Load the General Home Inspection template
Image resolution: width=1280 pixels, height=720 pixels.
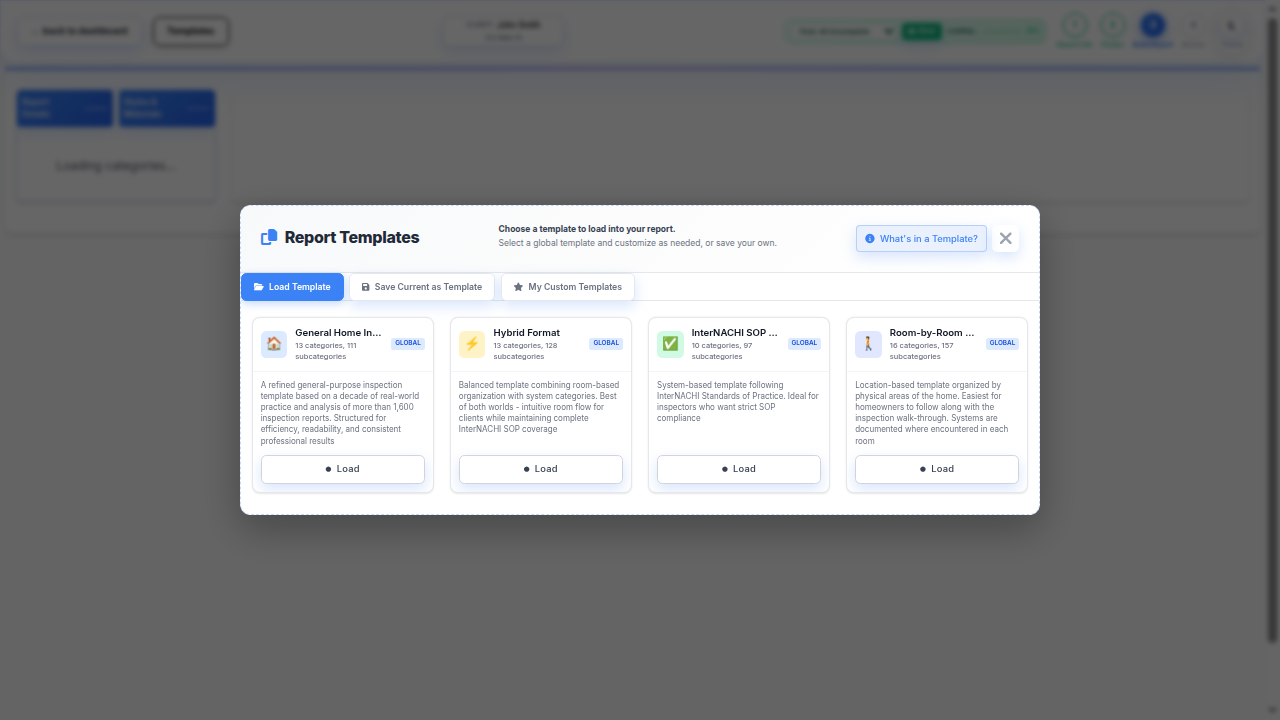pyautogui.click(x=342, y=469)
